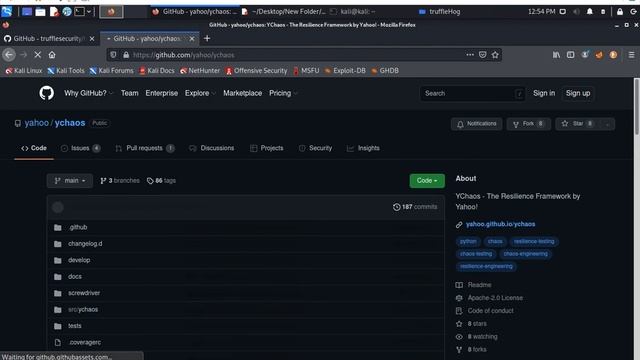Fork the ychaos repository
The height and width of the screenshot is (360, 640).
(528, 124)
